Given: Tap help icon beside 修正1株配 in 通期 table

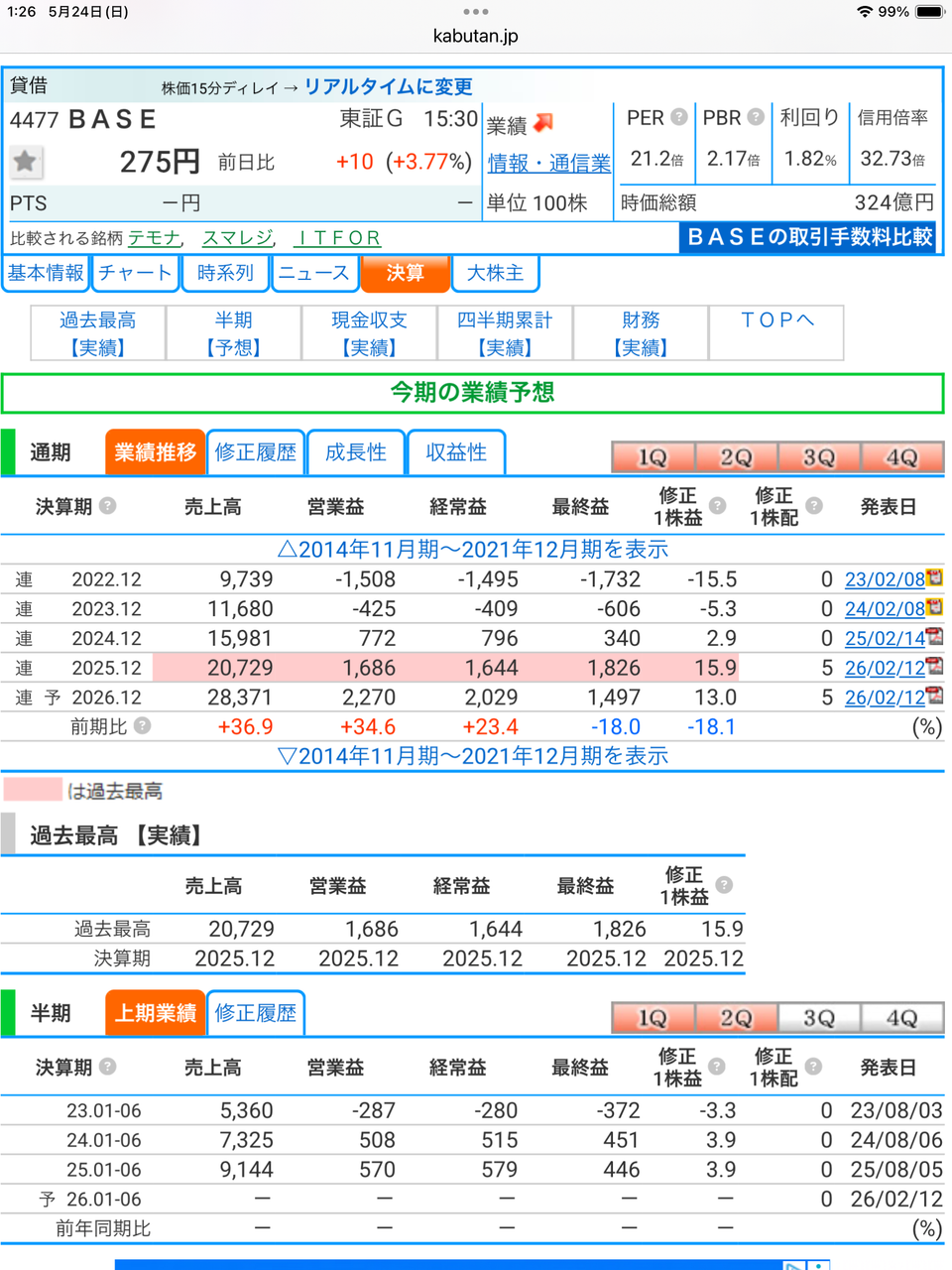Looking at the screenshot, I should (x=814, y=506).
